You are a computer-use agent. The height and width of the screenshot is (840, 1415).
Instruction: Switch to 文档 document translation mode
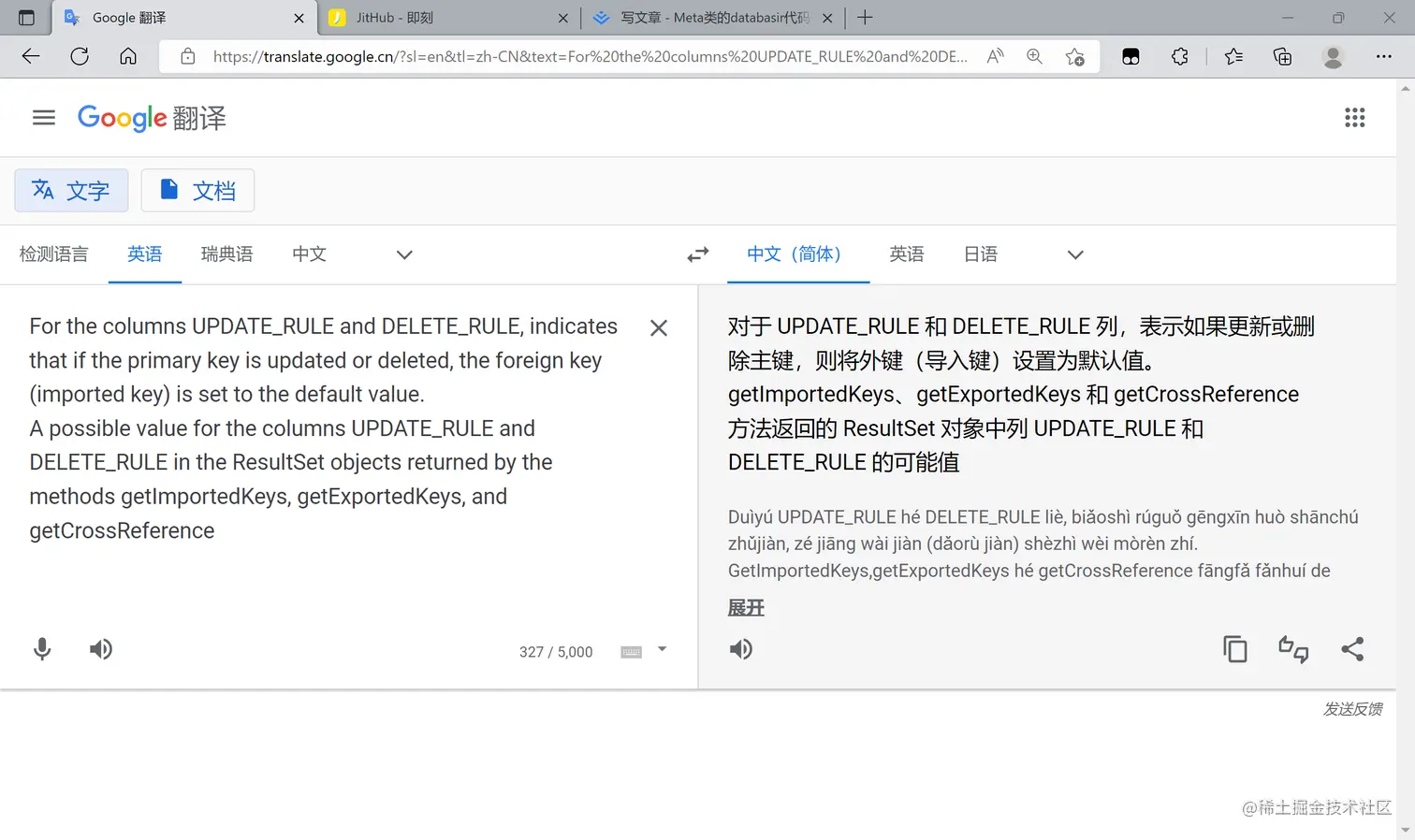(x=197, y=191)
